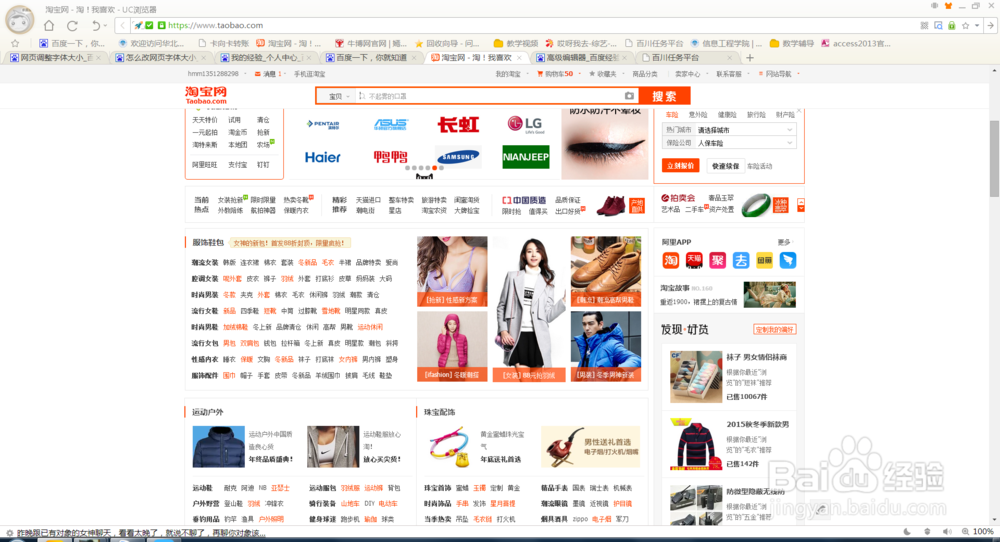Open the 购物车 shopping cart link
Viewport: 1000px width, 542px height.
pos(555,74)
